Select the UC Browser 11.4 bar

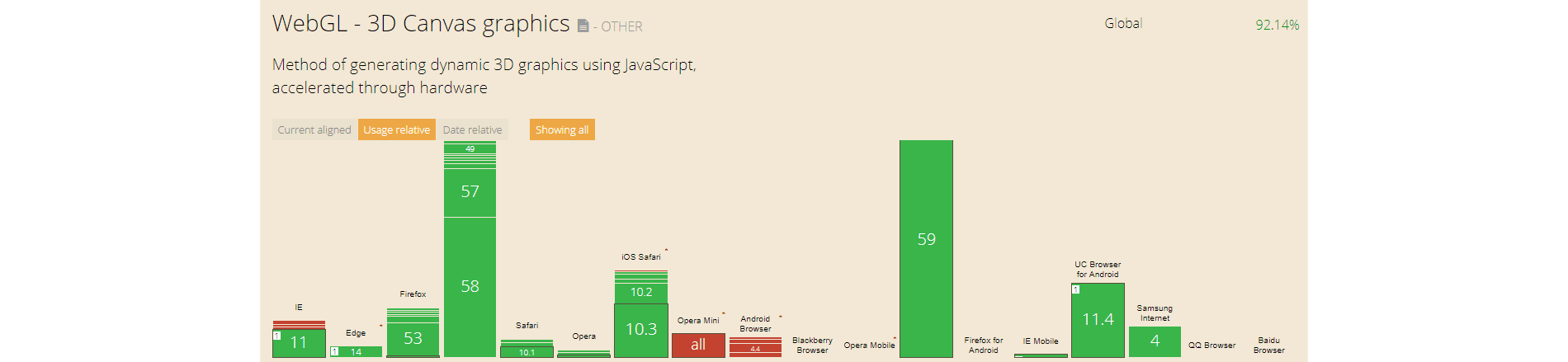point(1098,320)
